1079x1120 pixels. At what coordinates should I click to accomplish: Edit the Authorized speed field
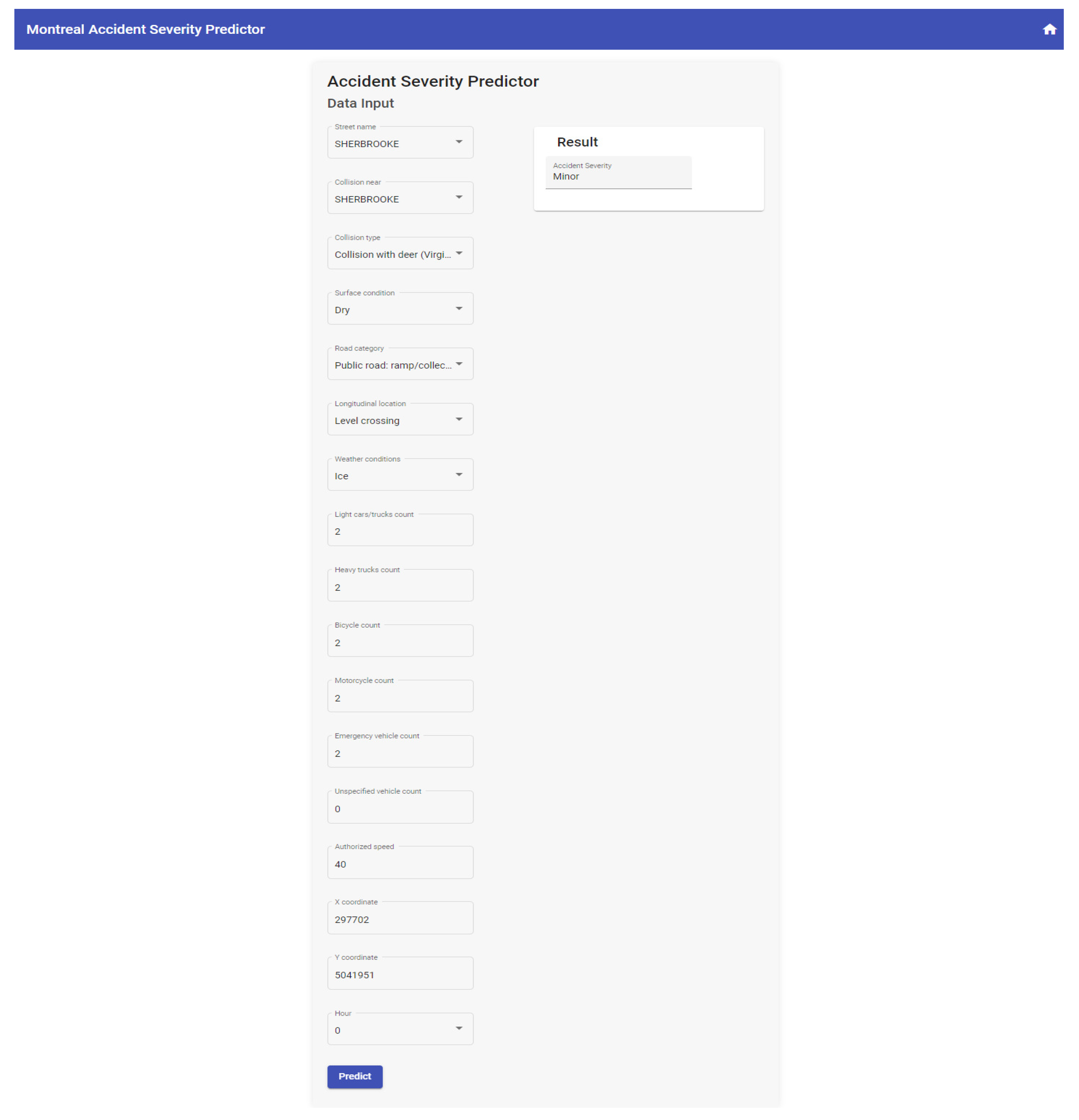coord(400,863)
